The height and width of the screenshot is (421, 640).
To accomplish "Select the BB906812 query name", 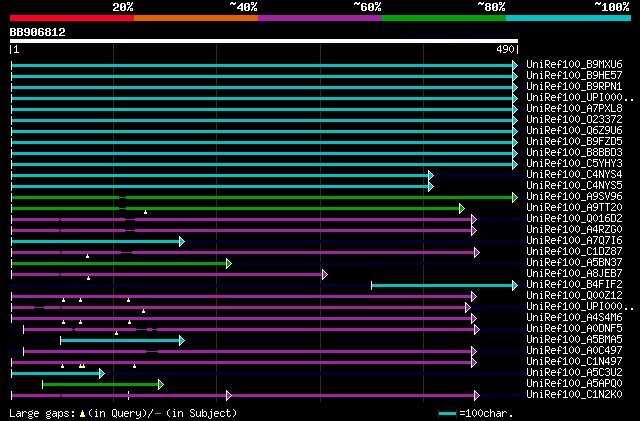I will [38, 32].
